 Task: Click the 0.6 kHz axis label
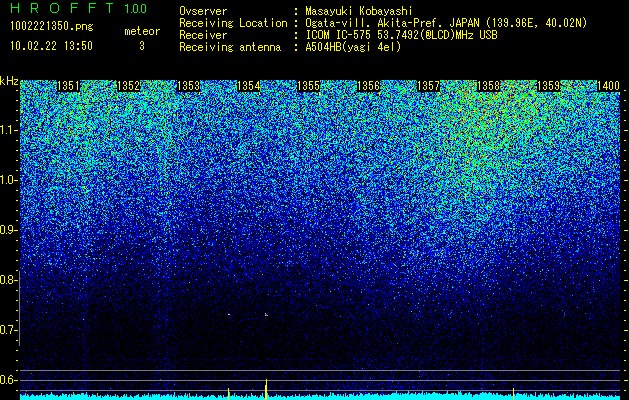tap(8, 380)
